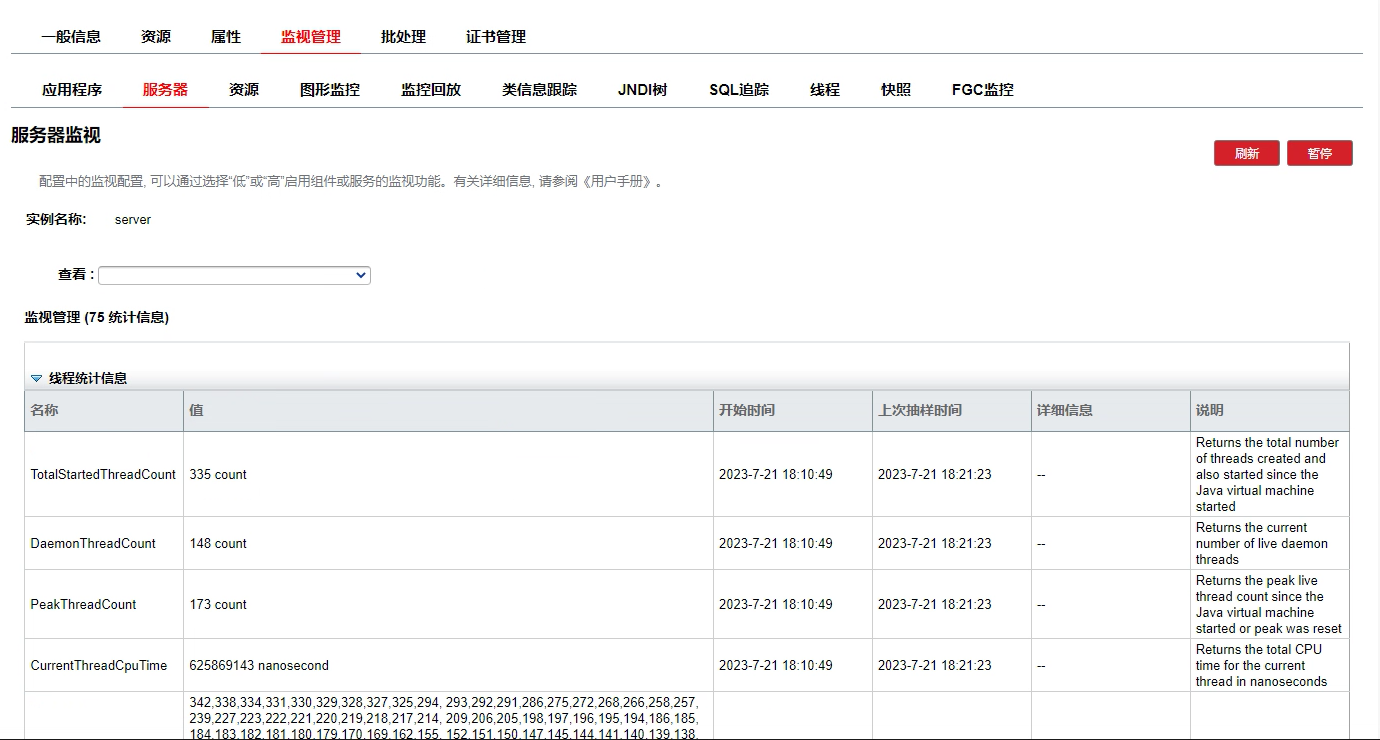Open the 应用程序 monitoring sub-tab

click(x=72, y=90)
